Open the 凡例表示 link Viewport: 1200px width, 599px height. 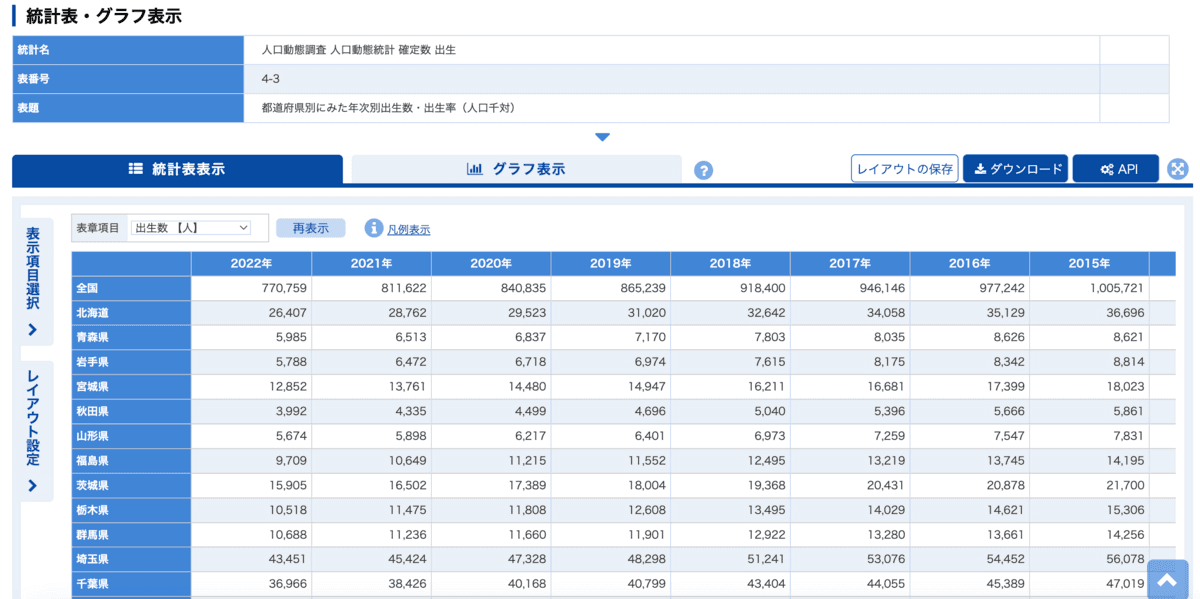click(409, 229)
